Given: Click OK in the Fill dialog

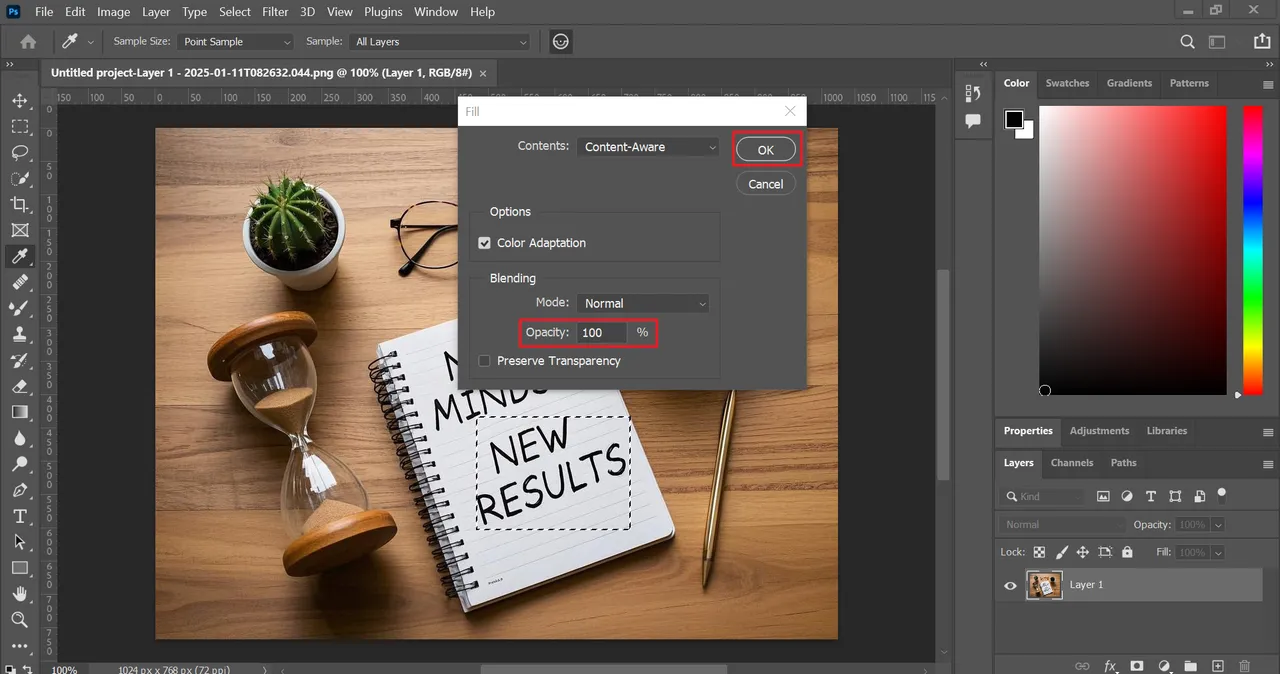Looking at the screenshot, I should [x=766, y=150].
